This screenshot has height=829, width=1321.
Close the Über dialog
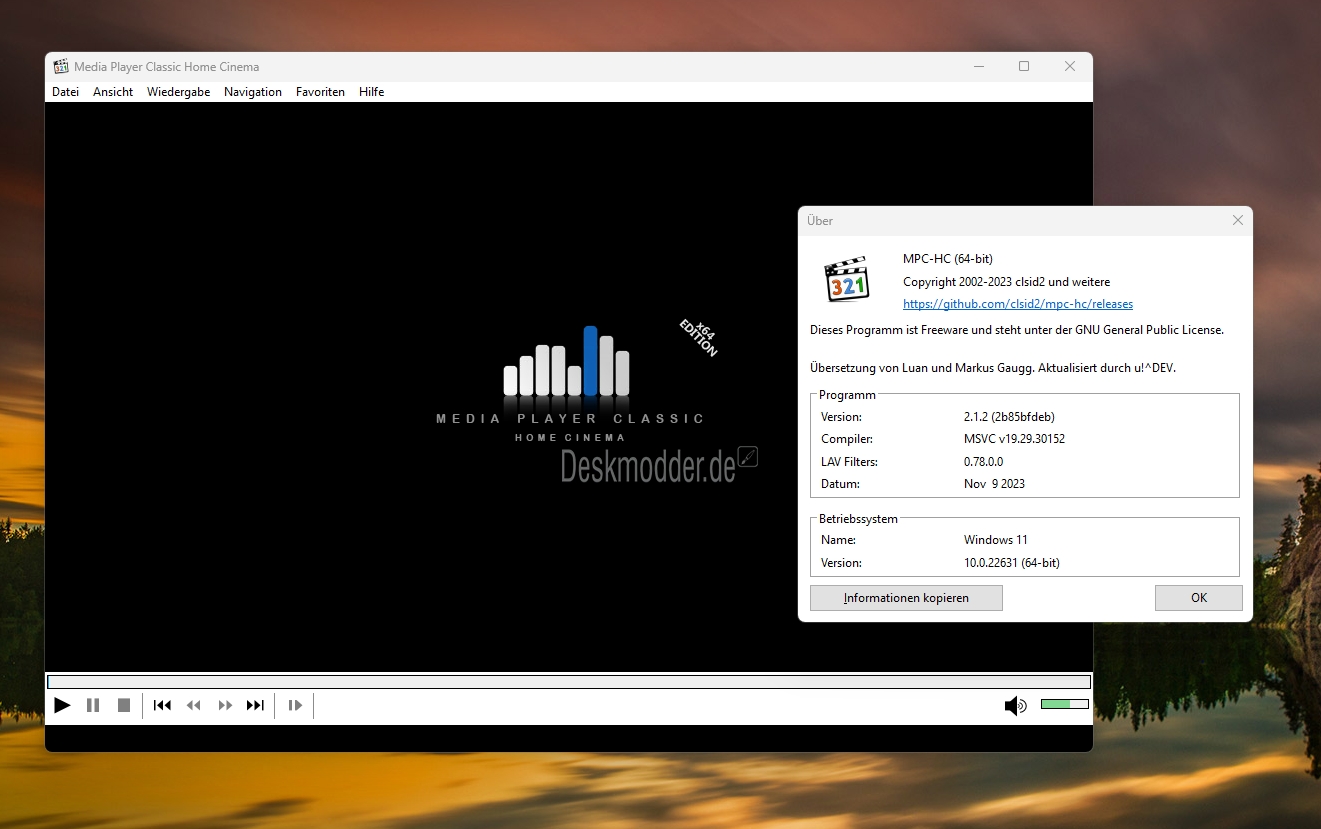click(x=1238, y=220)
